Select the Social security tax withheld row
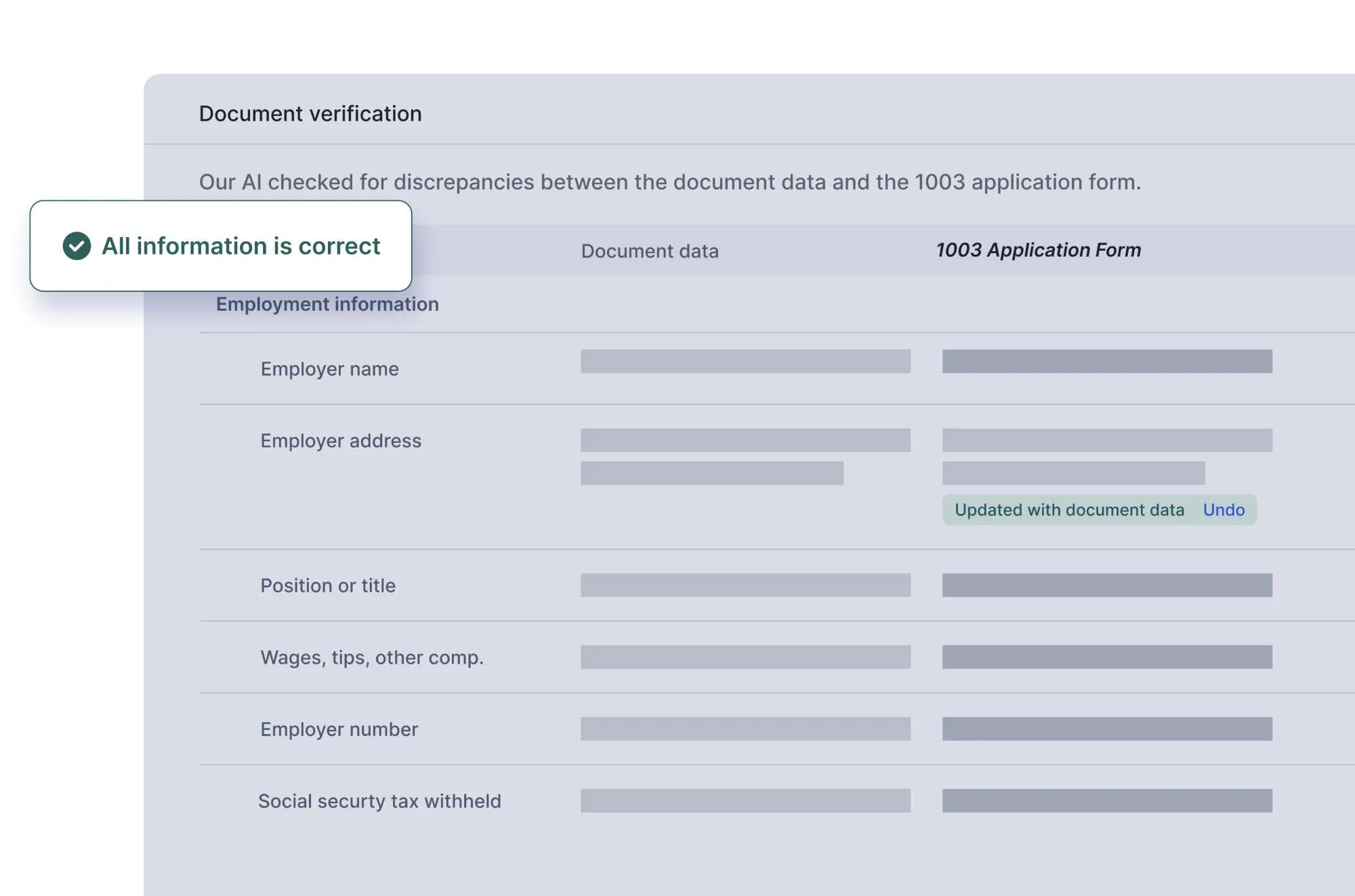Viewport: 1355px width, 896px height. pos(379,801)
